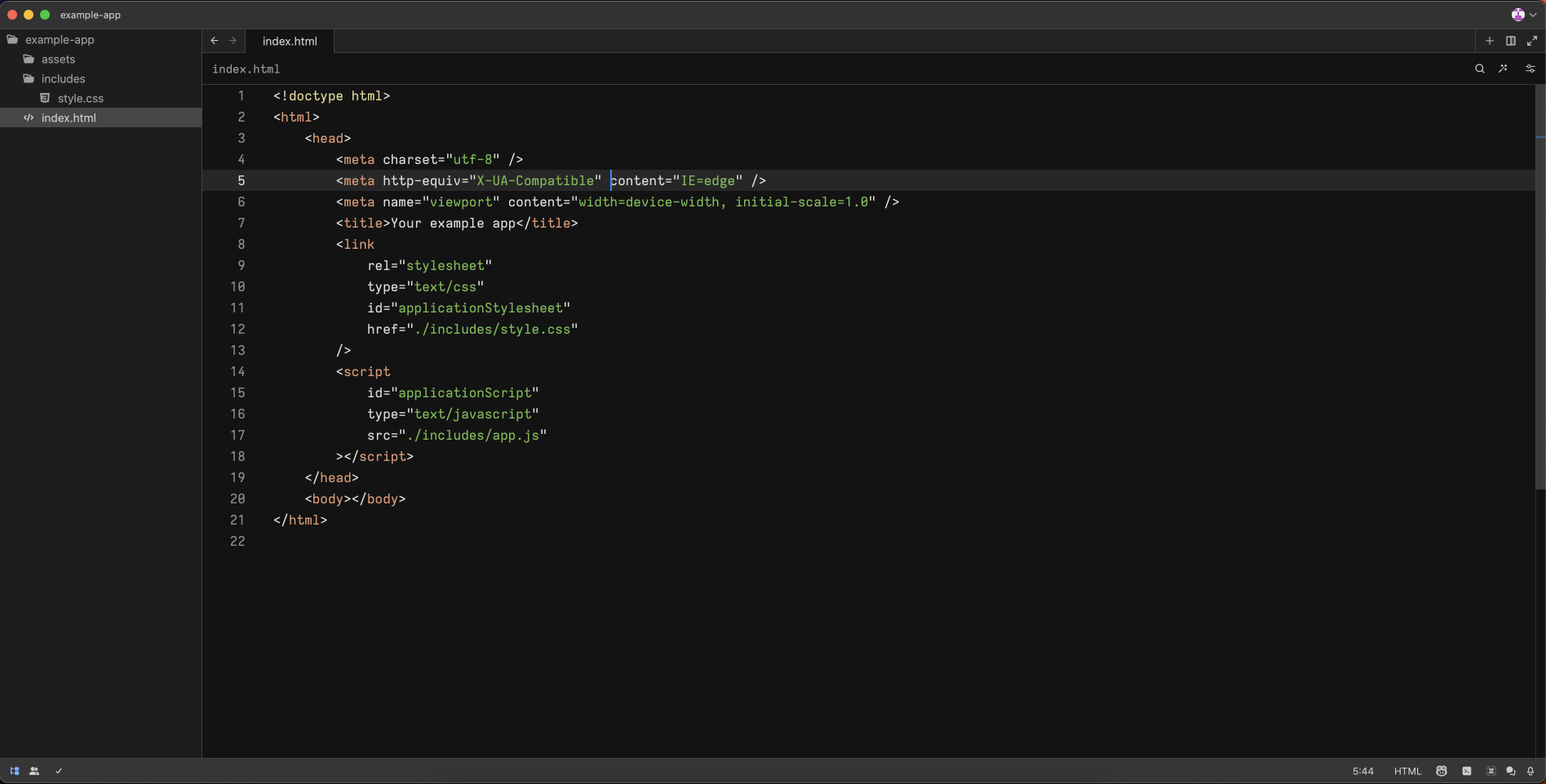This screenshot has height=784, width=1546.
Task: Click the 'utf-8' charset value
Action: (473, 159)
